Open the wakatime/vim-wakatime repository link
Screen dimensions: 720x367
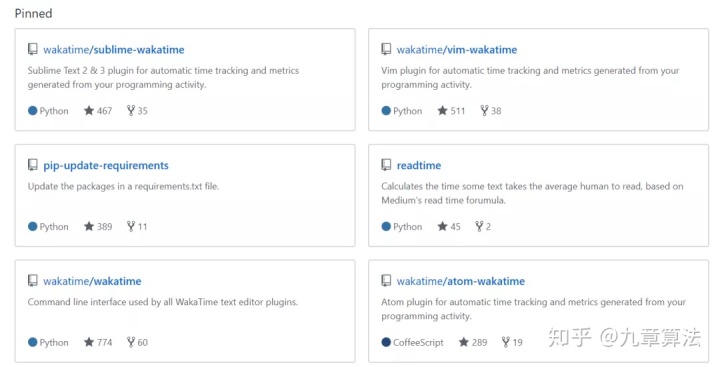point(457,50)
